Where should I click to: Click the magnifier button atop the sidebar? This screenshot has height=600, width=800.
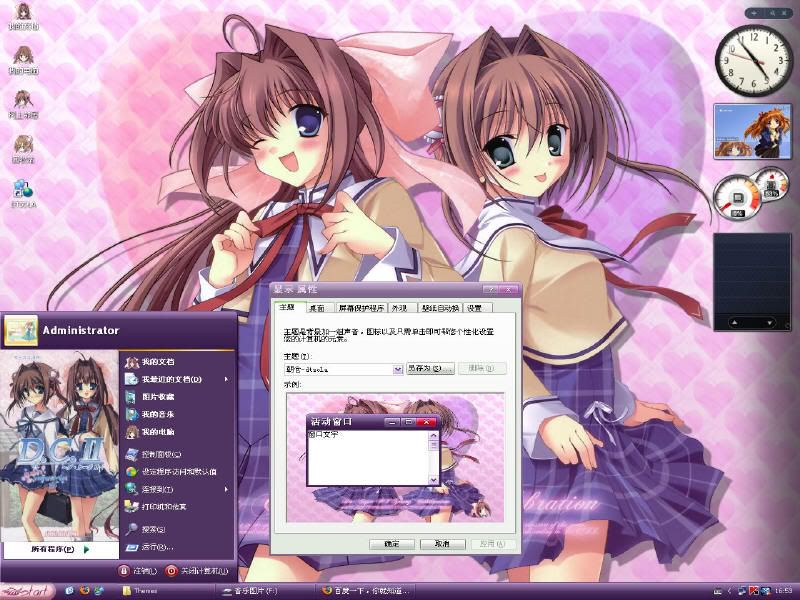coord(772,13)
